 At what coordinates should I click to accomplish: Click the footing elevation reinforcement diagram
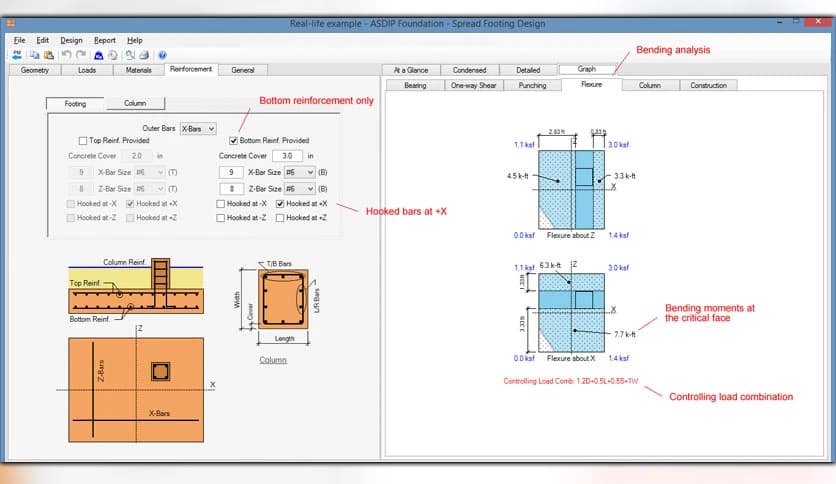[x=136, y=287]
